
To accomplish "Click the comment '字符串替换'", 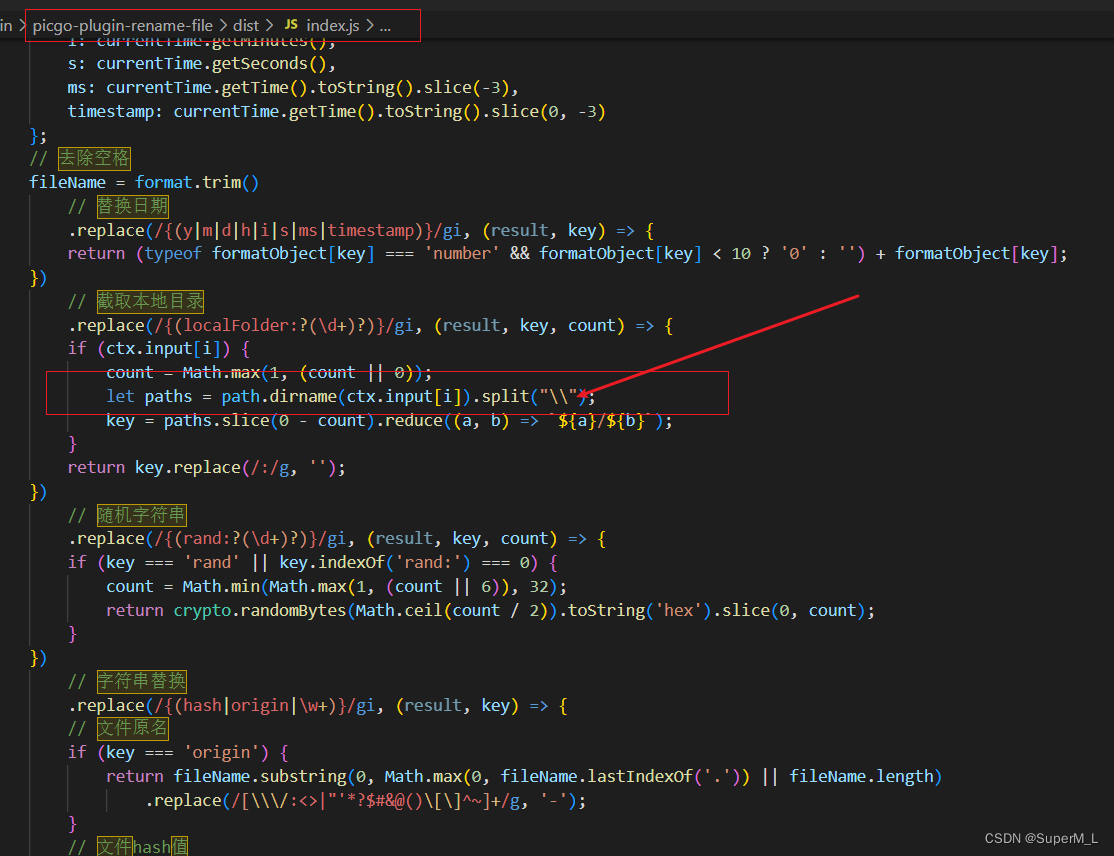I will click(x=141, y=681).
